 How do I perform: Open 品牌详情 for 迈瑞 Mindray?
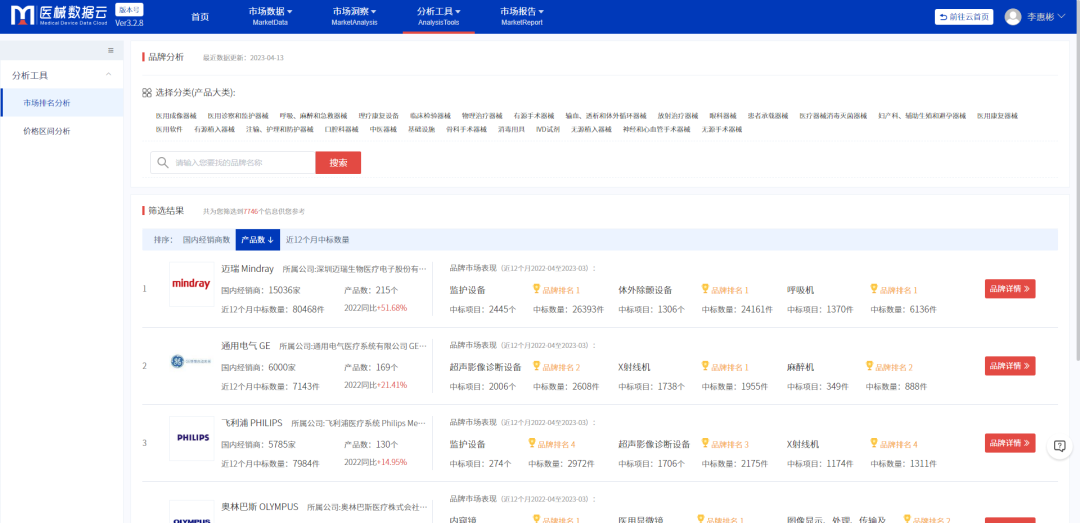pyautogui.click(x=1010, y=289)
